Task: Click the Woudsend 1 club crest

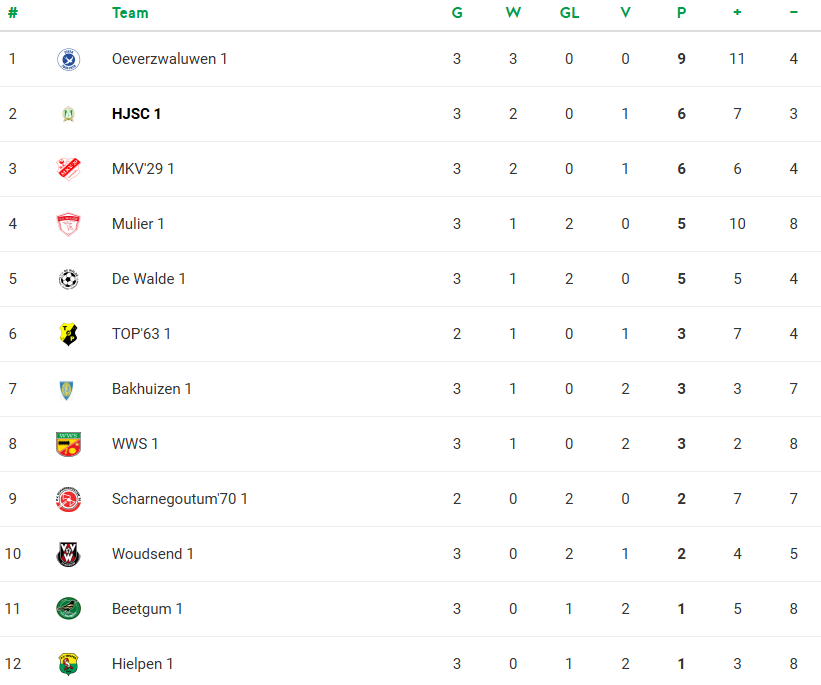Action: pos(68,554)
